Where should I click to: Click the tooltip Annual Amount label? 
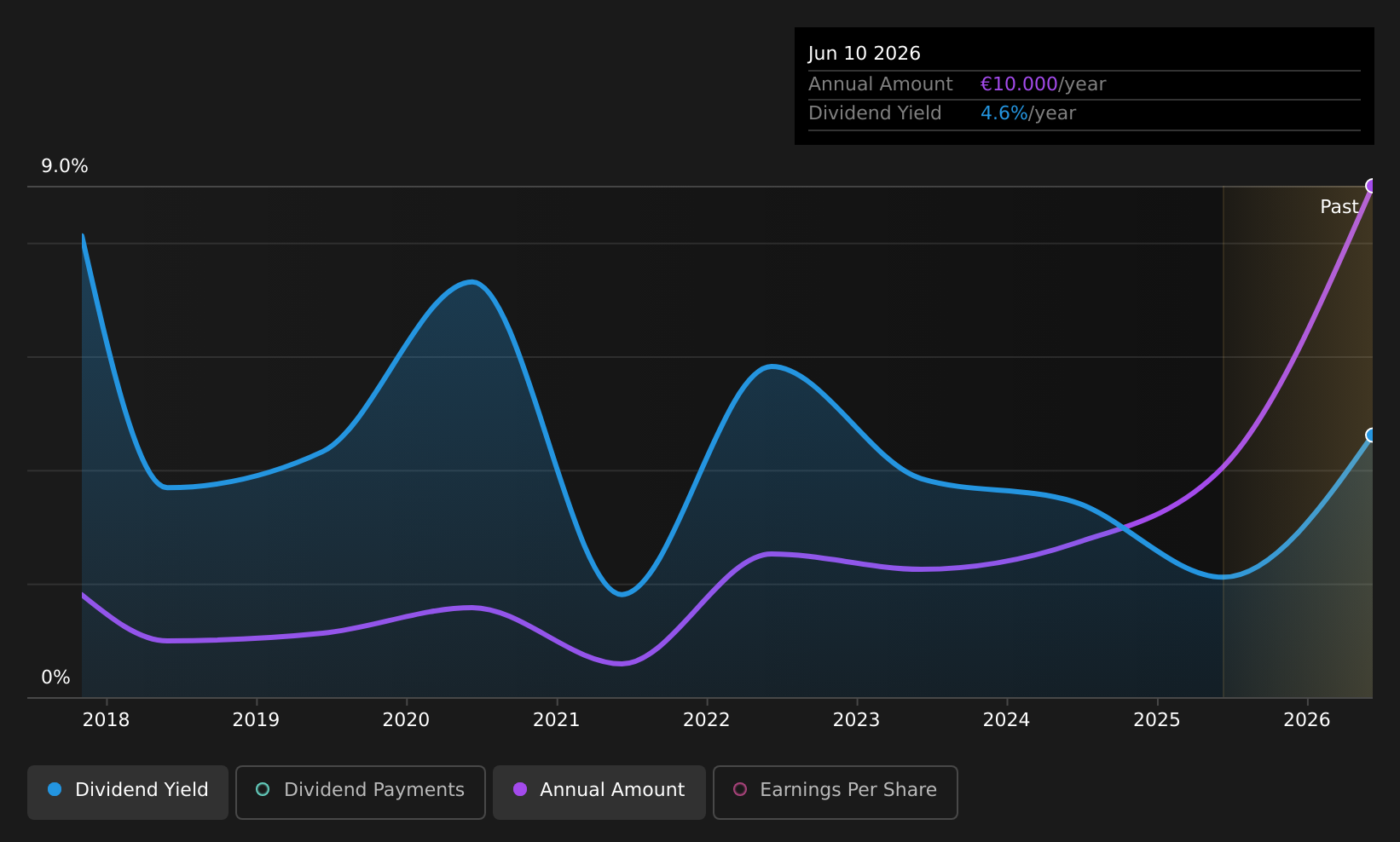point(881,84)
